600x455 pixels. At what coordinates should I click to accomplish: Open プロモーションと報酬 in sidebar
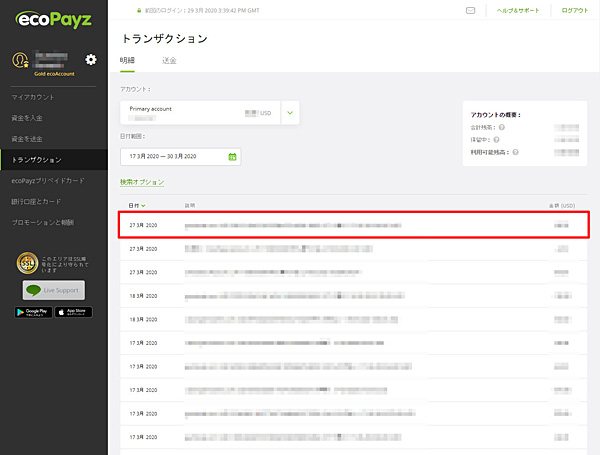coord(42,222)
